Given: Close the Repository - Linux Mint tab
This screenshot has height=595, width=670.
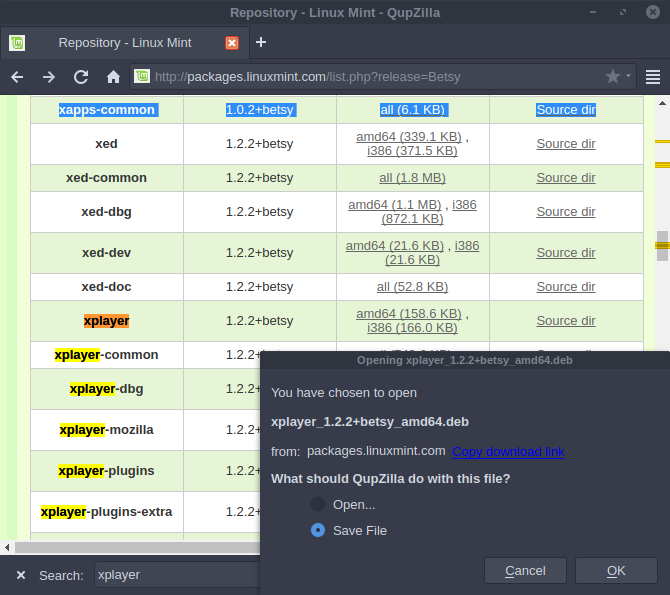Looking at the screenshot, I should [232, 43].
